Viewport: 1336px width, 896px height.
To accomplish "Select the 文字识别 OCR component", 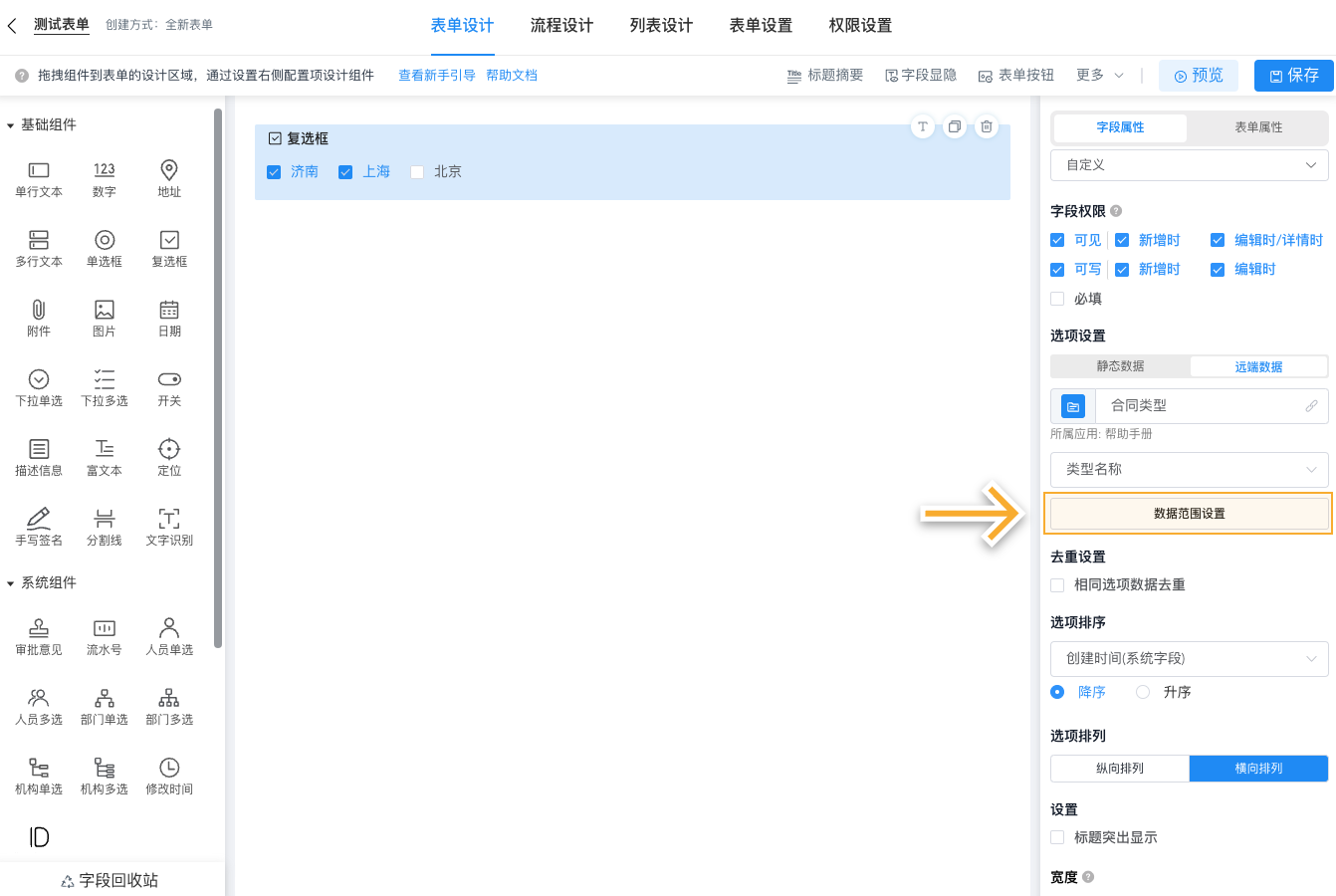I will tap(168, 526).
